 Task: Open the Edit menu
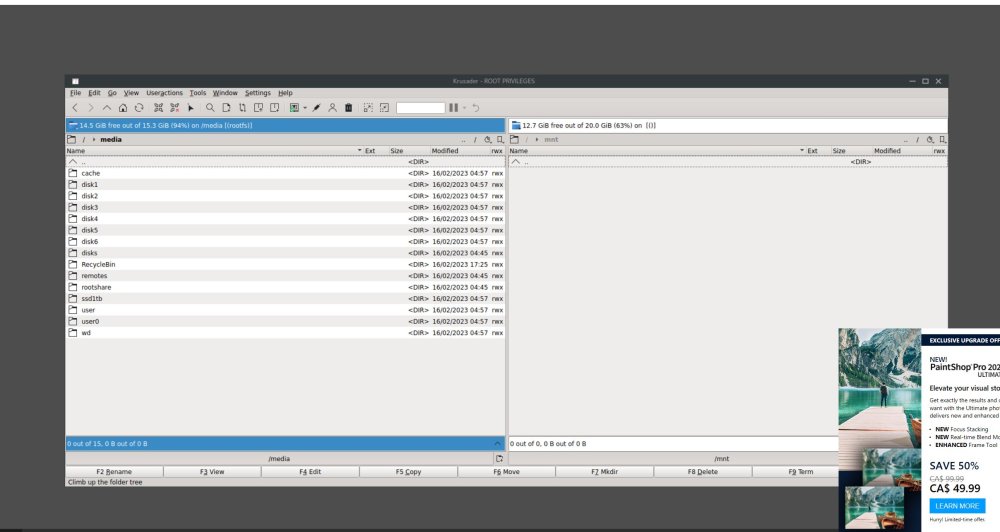94,92
